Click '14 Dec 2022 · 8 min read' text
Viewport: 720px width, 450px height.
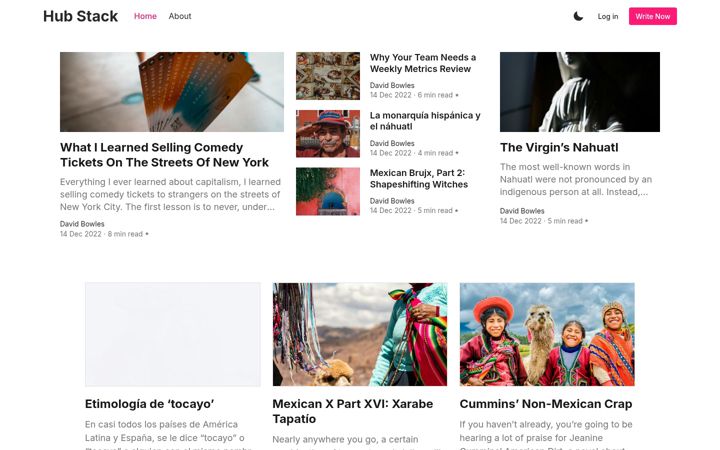[101, 234]
